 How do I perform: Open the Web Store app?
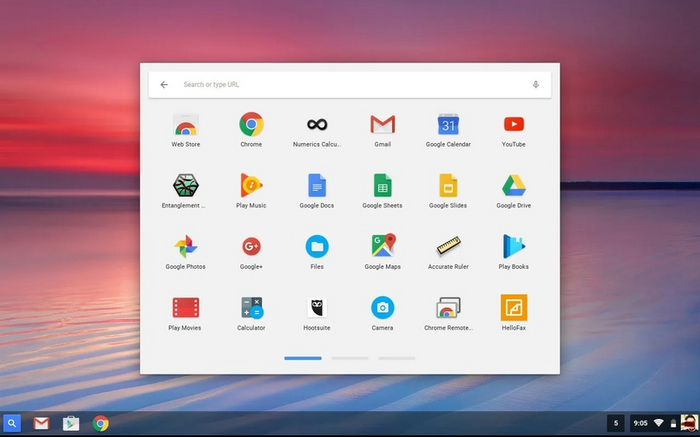(x=185, y=125)
